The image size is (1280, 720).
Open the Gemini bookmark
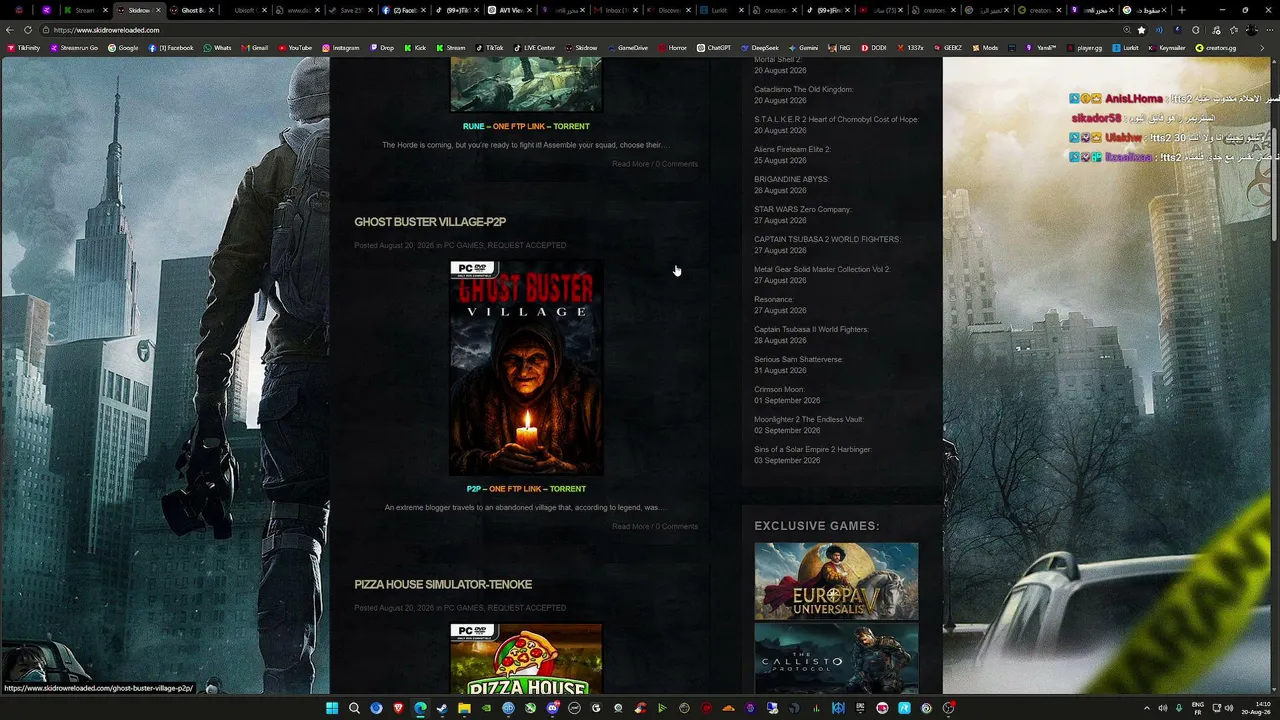(803, 48)
